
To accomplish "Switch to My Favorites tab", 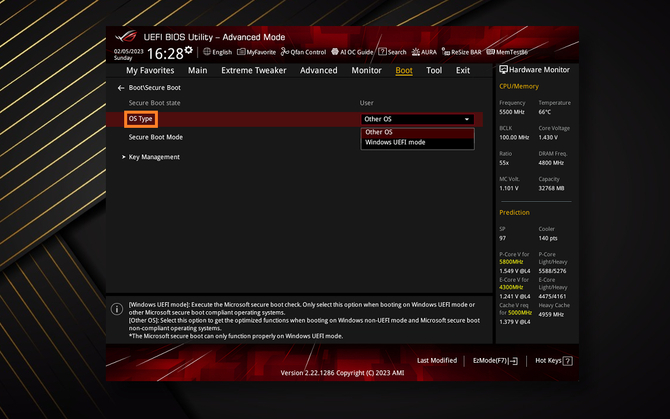I will [150, 70].
